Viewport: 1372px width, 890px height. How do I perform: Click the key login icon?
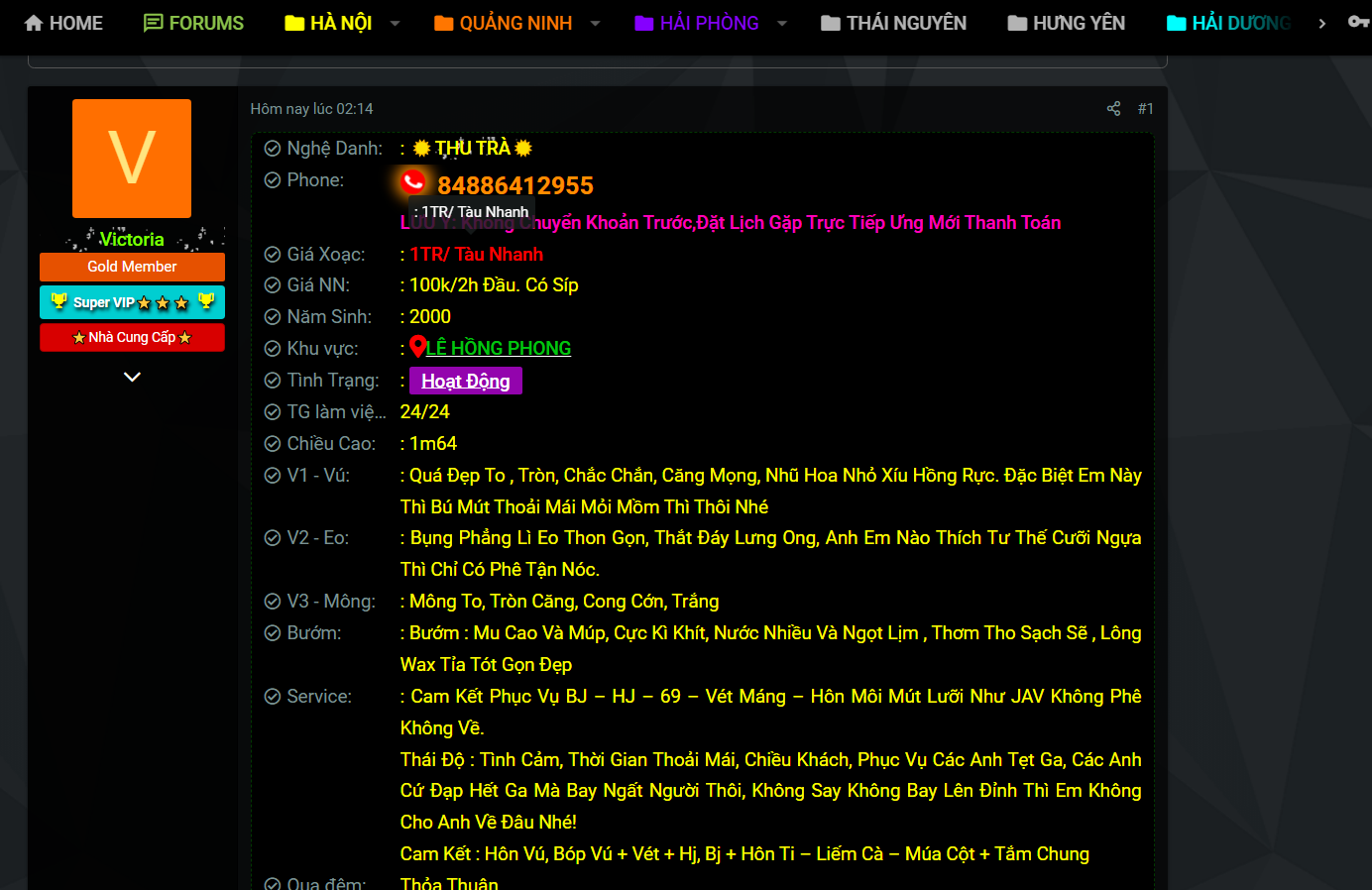(x=1358, y=22)
